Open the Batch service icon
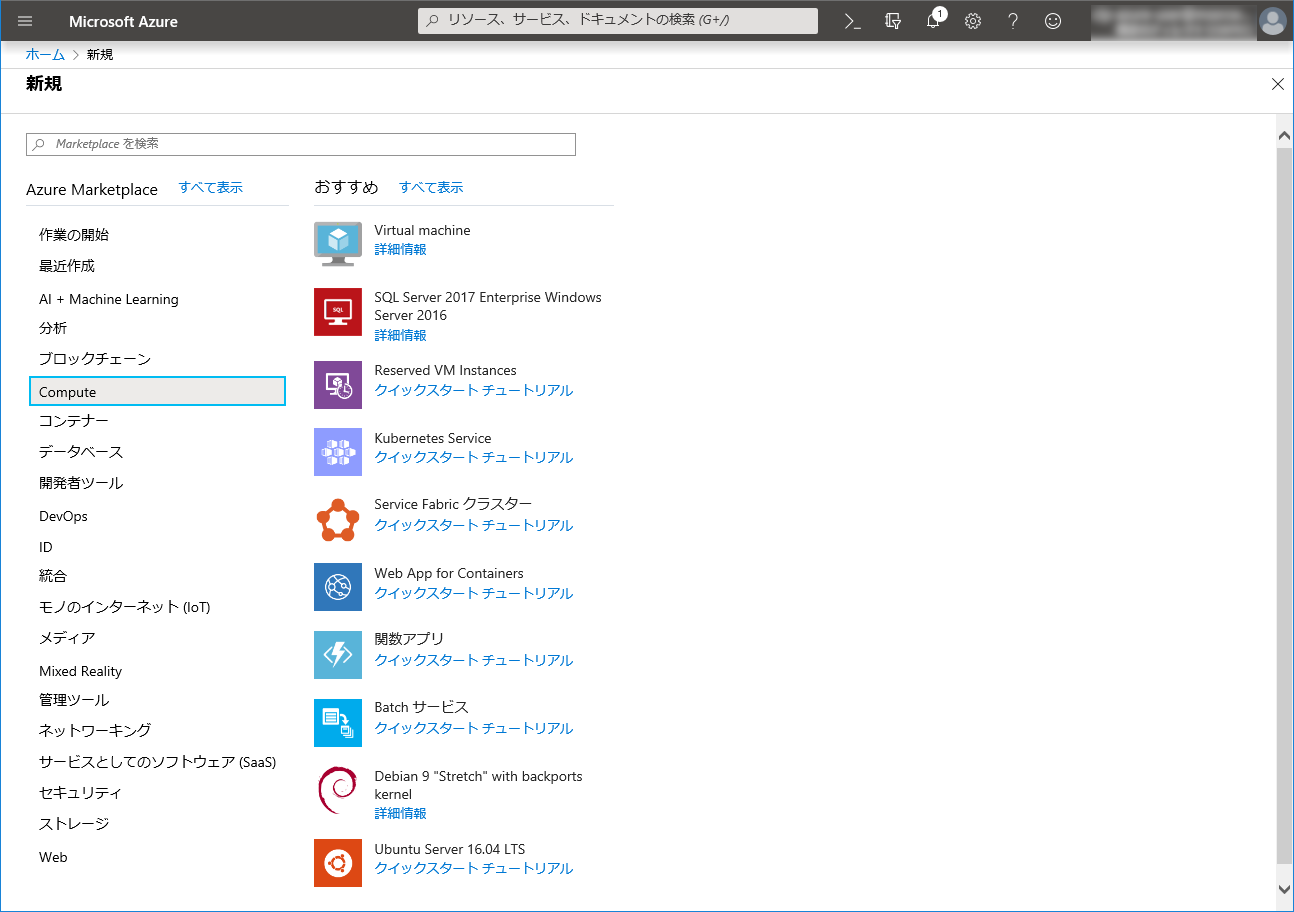Screen dimensions: 1294x912 point(337,722)
